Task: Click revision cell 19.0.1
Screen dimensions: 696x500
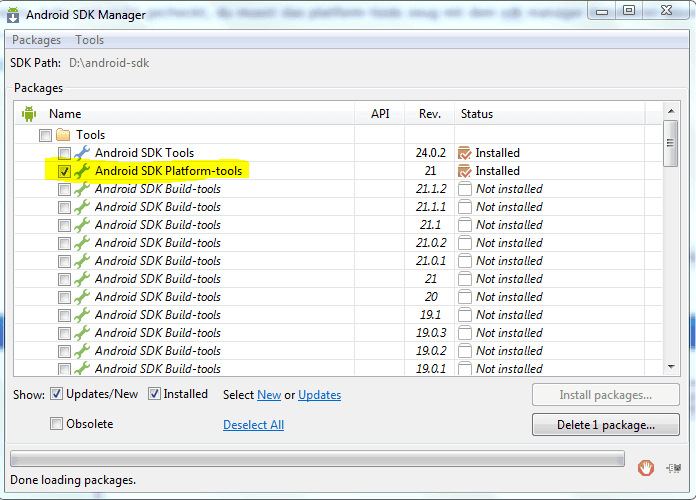Action: click(x=431, y=369)
